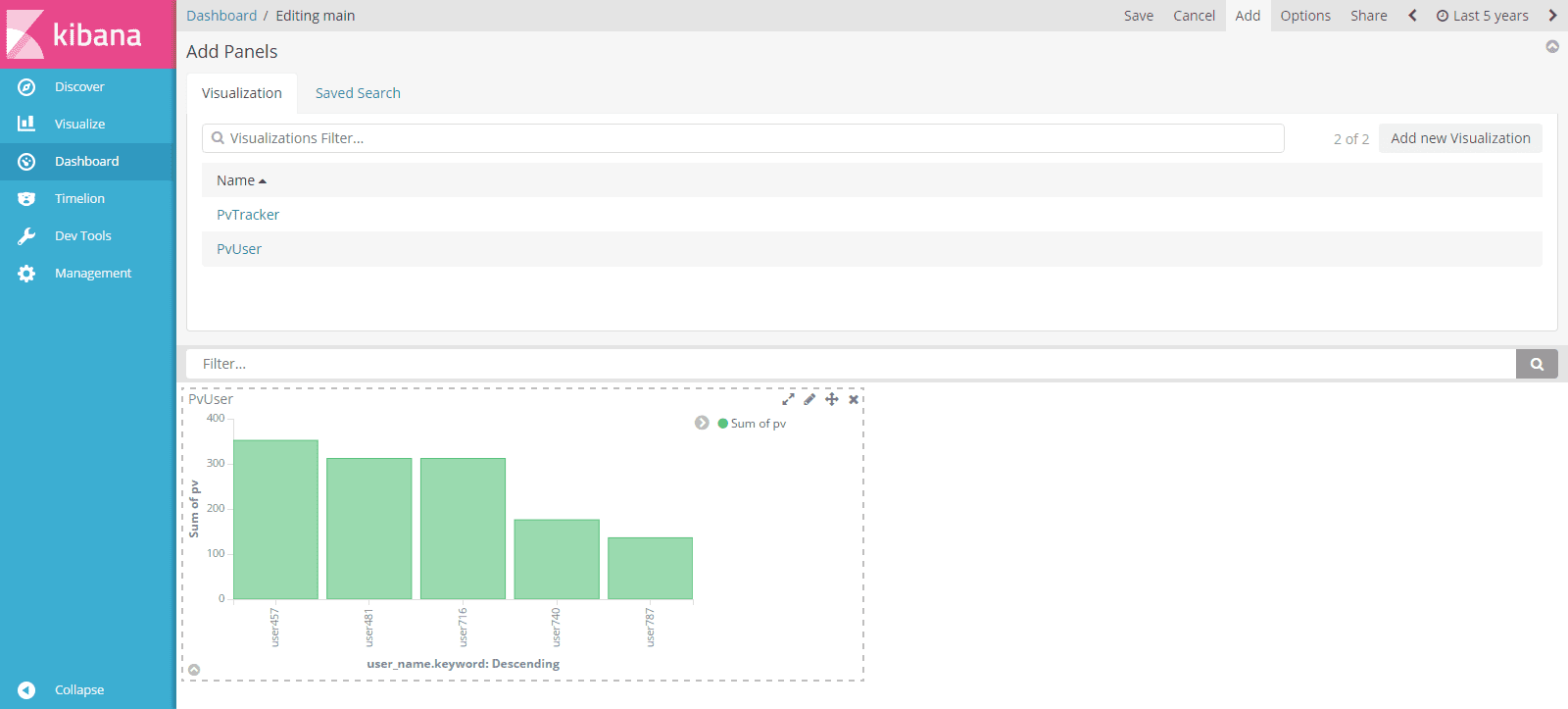The height and width of the screenshot is (709, 1568).
Task: Step time range forward
Action: click(x=1552, y=16)
